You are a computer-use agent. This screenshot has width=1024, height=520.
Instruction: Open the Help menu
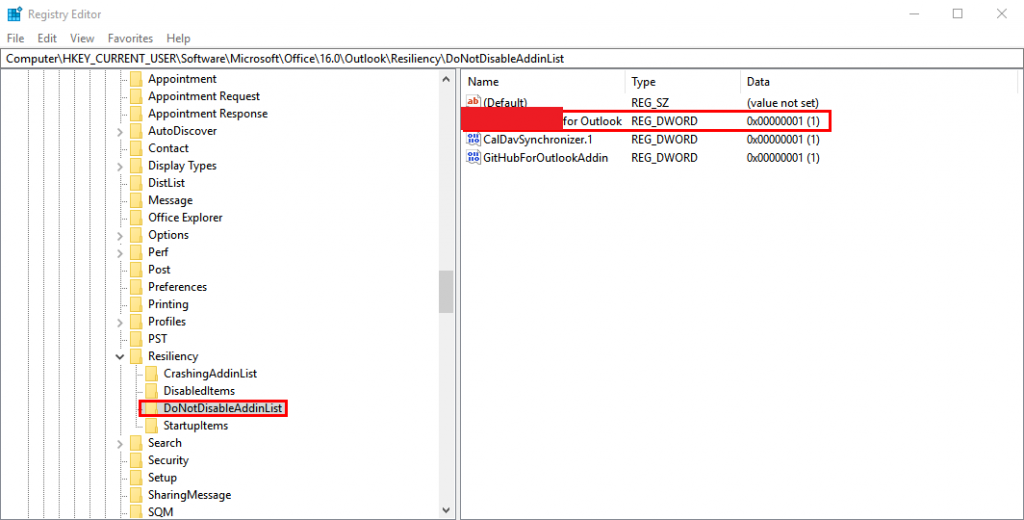click(178, 39)
